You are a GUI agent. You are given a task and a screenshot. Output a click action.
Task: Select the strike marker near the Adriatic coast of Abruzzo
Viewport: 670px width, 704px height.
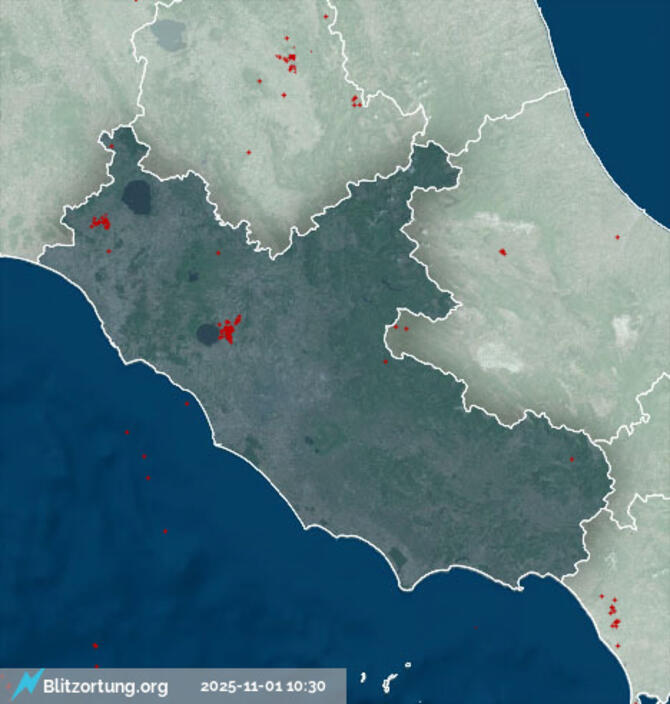[x=617, y=237]
